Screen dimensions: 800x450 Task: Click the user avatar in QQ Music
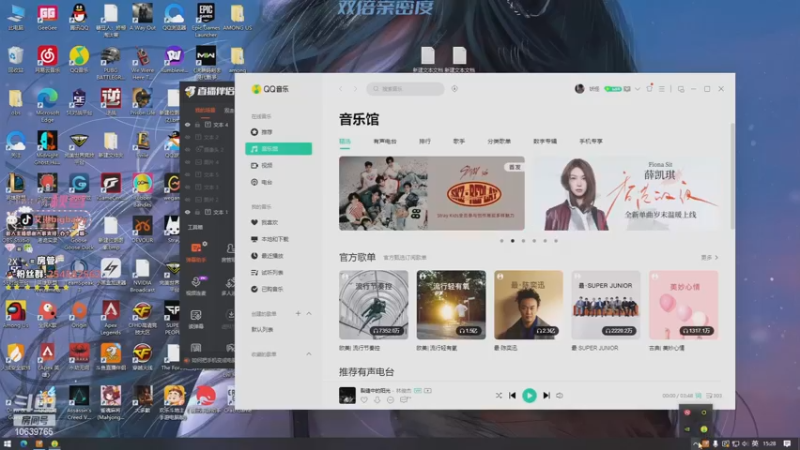(579, 89)
